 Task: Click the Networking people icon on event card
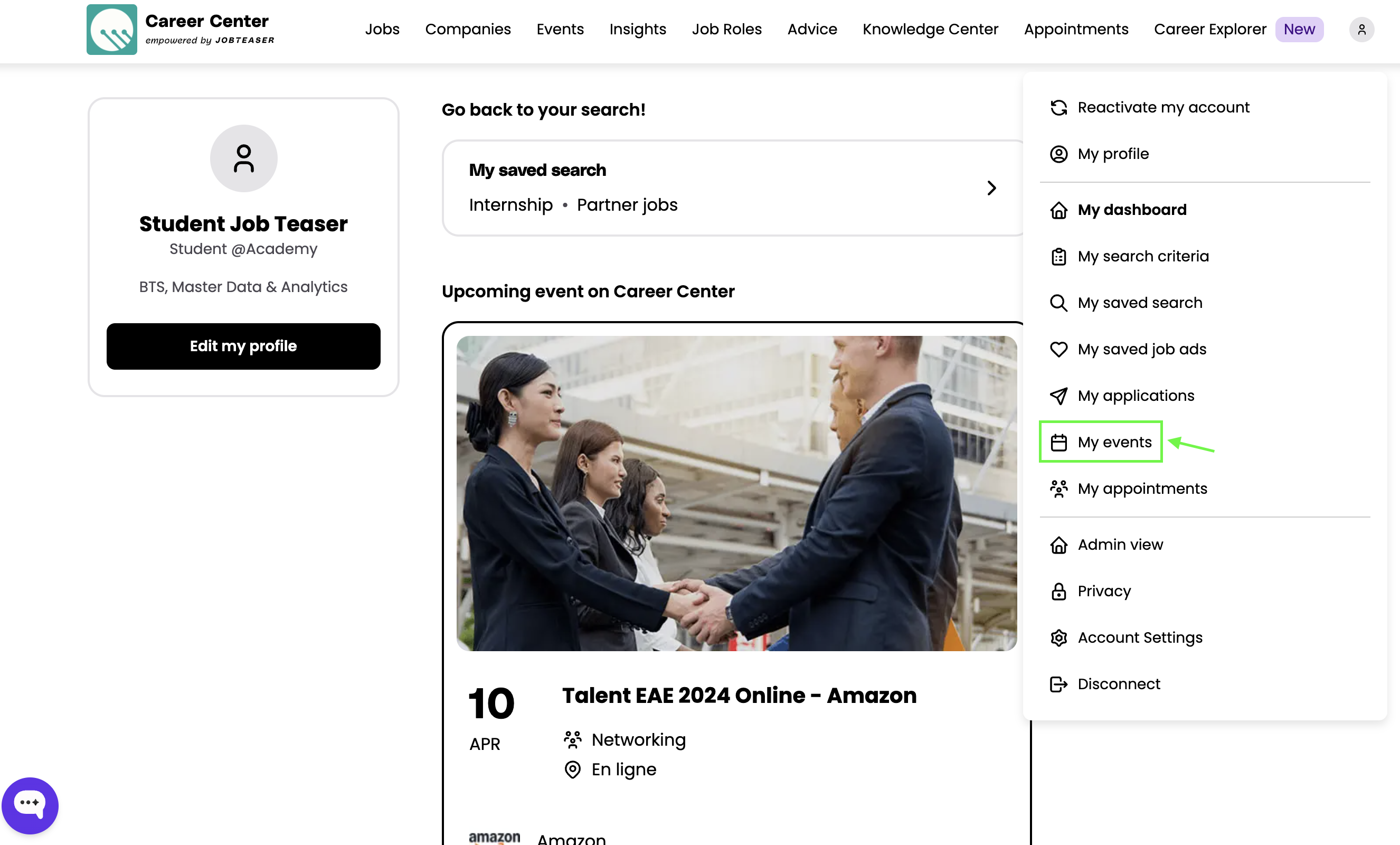(x=572, y=740)
